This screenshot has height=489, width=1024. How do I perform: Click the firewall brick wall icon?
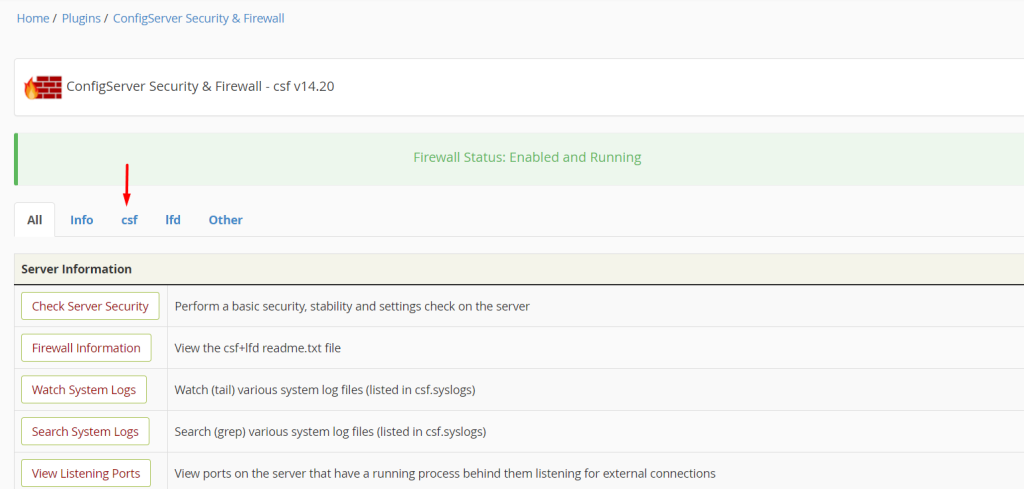tap(42, 87)
